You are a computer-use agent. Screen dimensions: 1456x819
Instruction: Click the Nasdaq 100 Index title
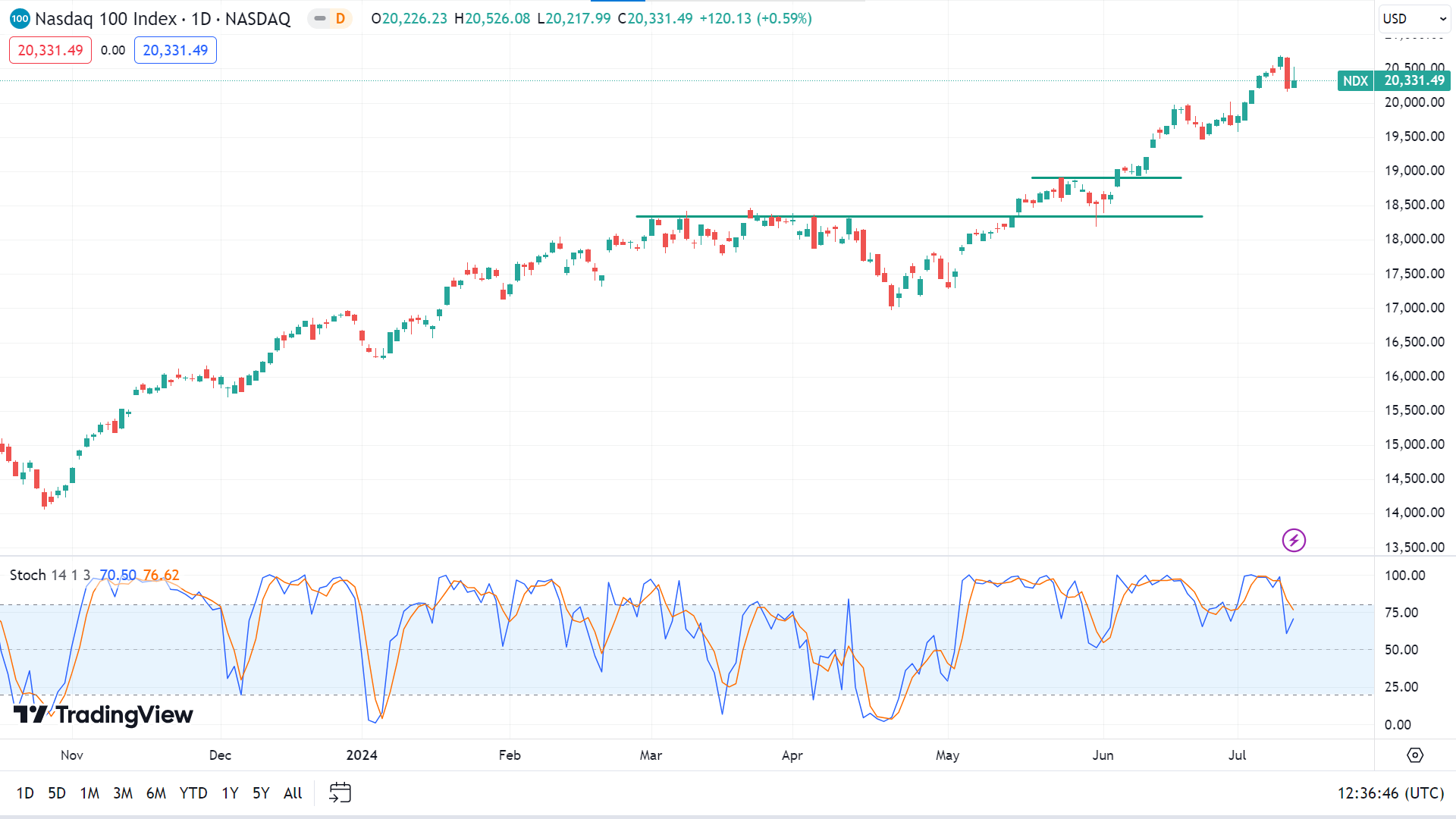point(106,18)
